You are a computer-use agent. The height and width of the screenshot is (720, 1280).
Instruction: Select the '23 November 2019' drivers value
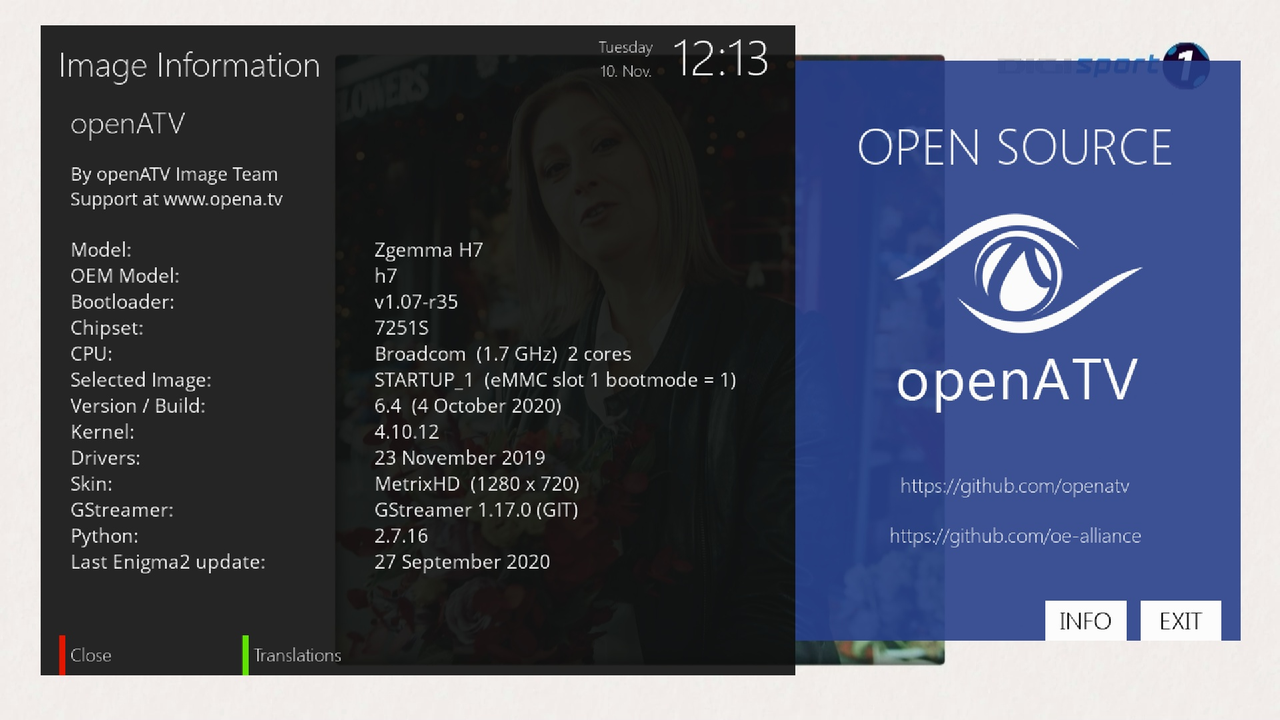coord(460,458)
